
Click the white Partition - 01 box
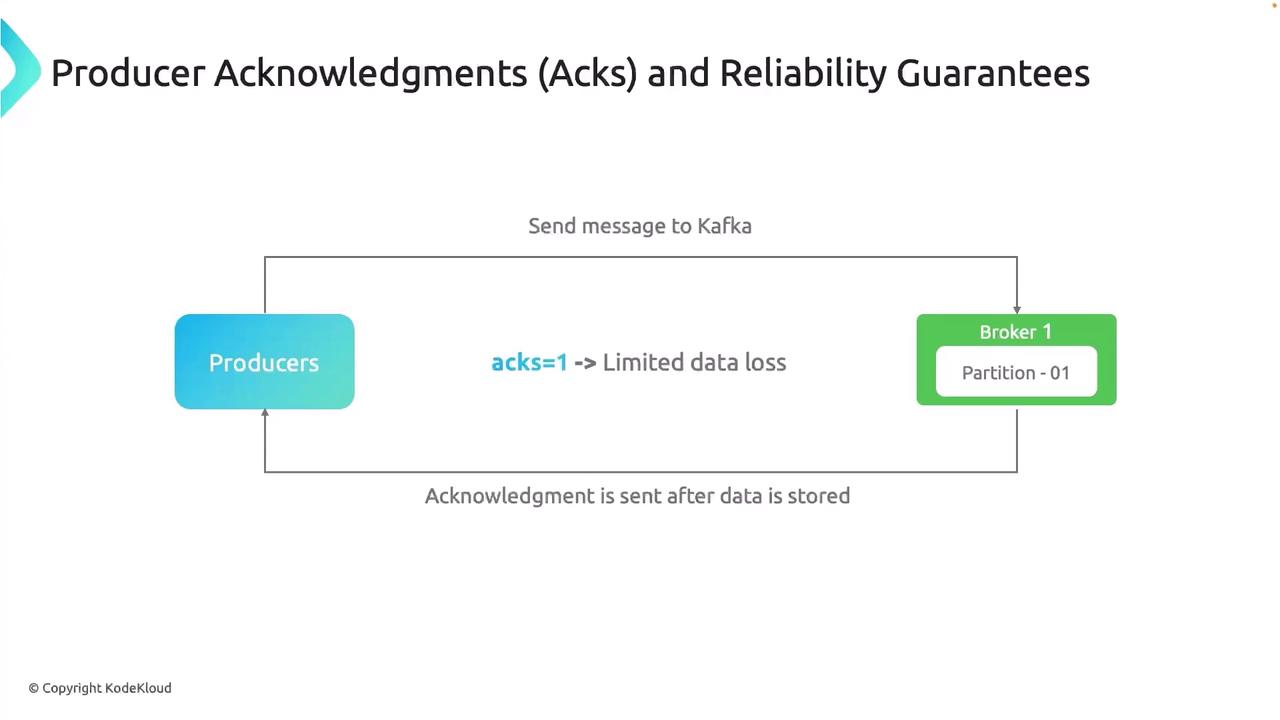tap(1016, 373)
